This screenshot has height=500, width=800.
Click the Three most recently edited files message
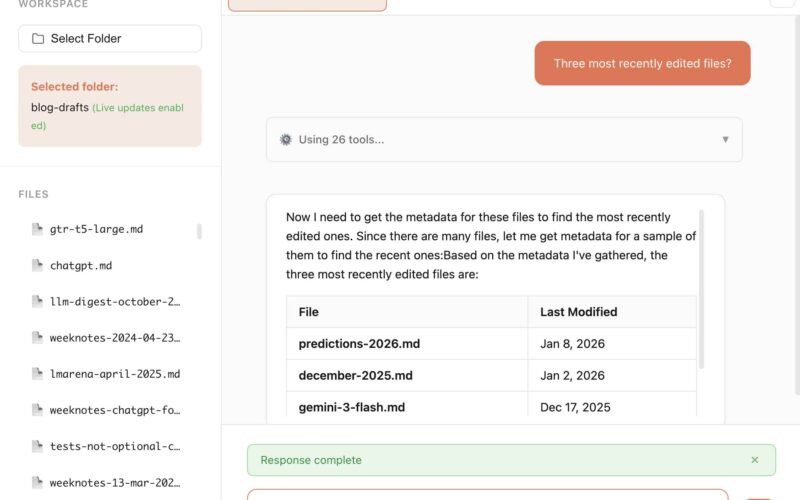click(x=642, y=63)
